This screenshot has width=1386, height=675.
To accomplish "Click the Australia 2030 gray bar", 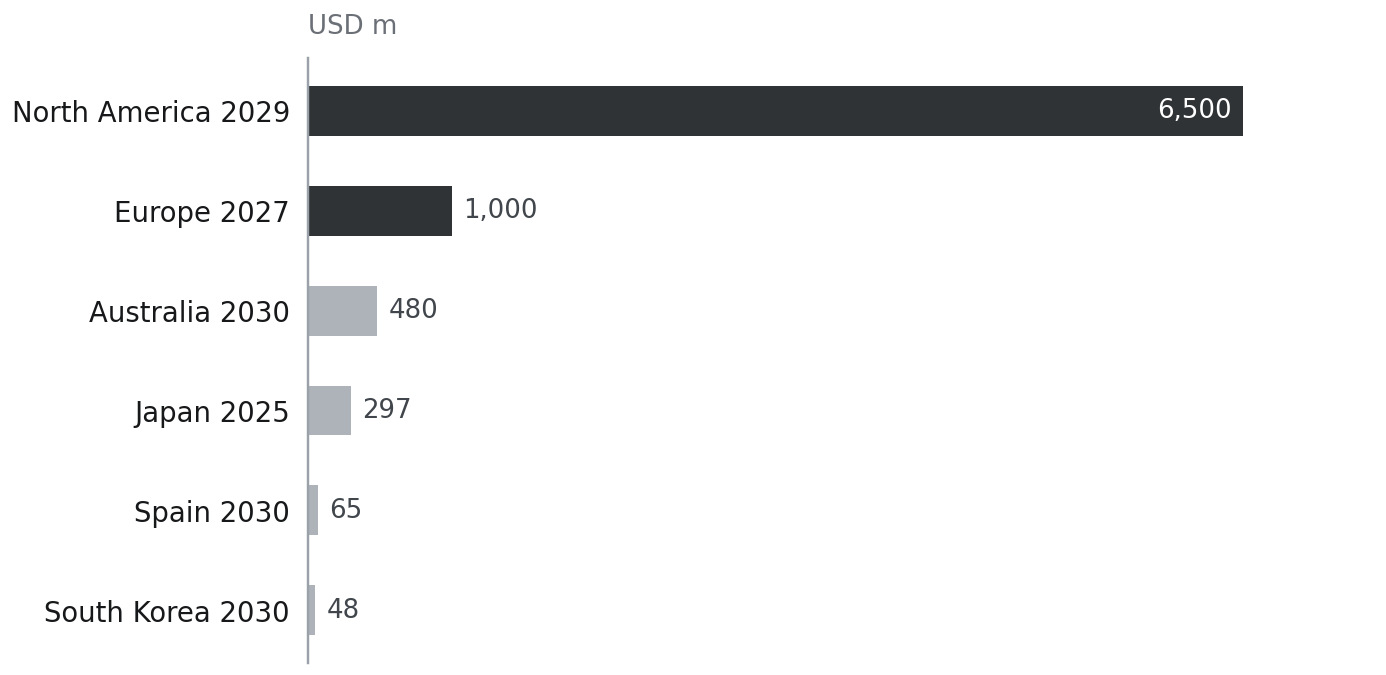I will tap(342, 311).
